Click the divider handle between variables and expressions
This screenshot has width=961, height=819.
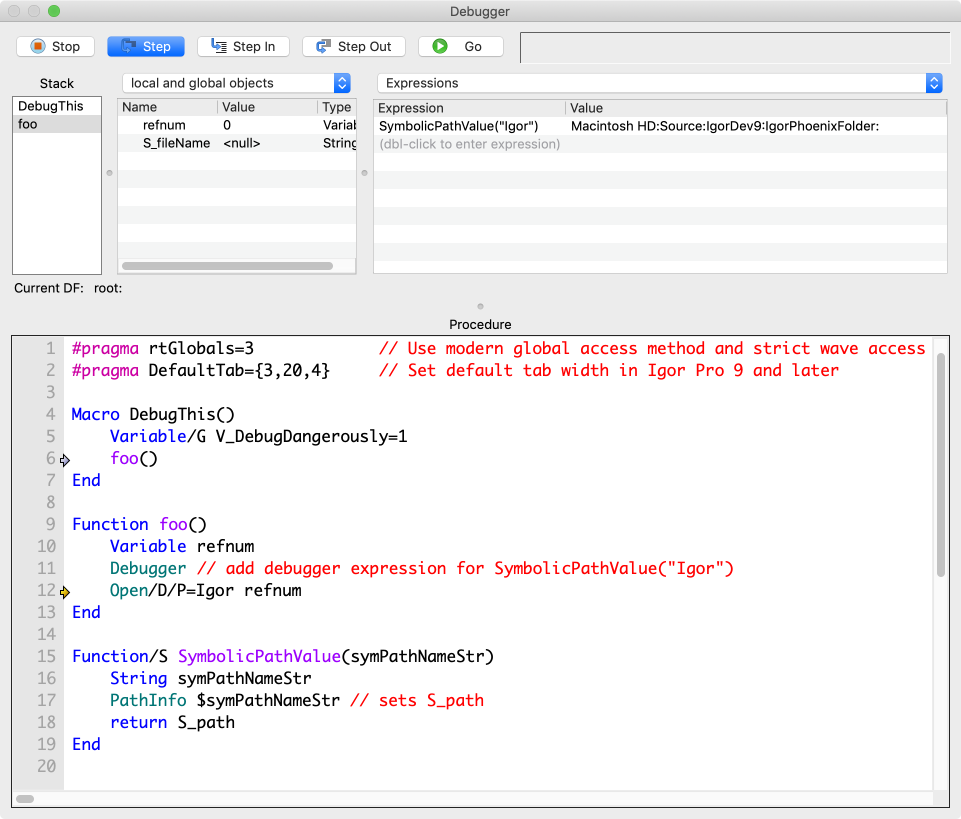pyautogui.click(x=365, y=173)
